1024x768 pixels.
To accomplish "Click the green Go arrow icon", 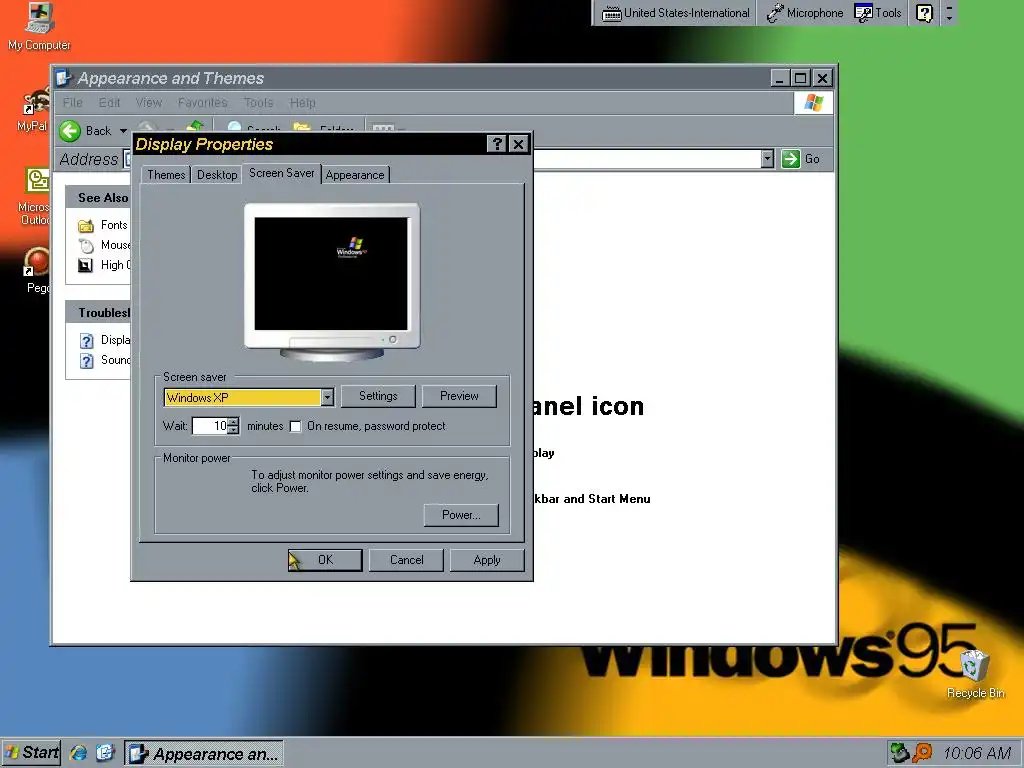I will (791, 159).
